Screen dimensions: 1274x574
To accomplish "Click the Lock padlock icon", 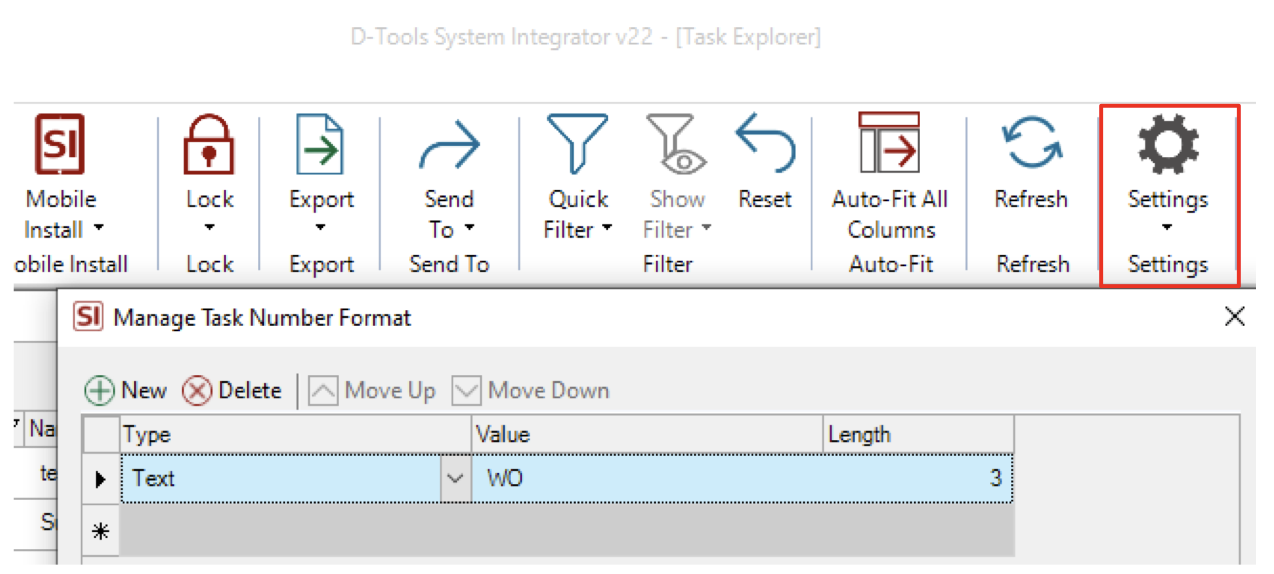I will point(209,144).
